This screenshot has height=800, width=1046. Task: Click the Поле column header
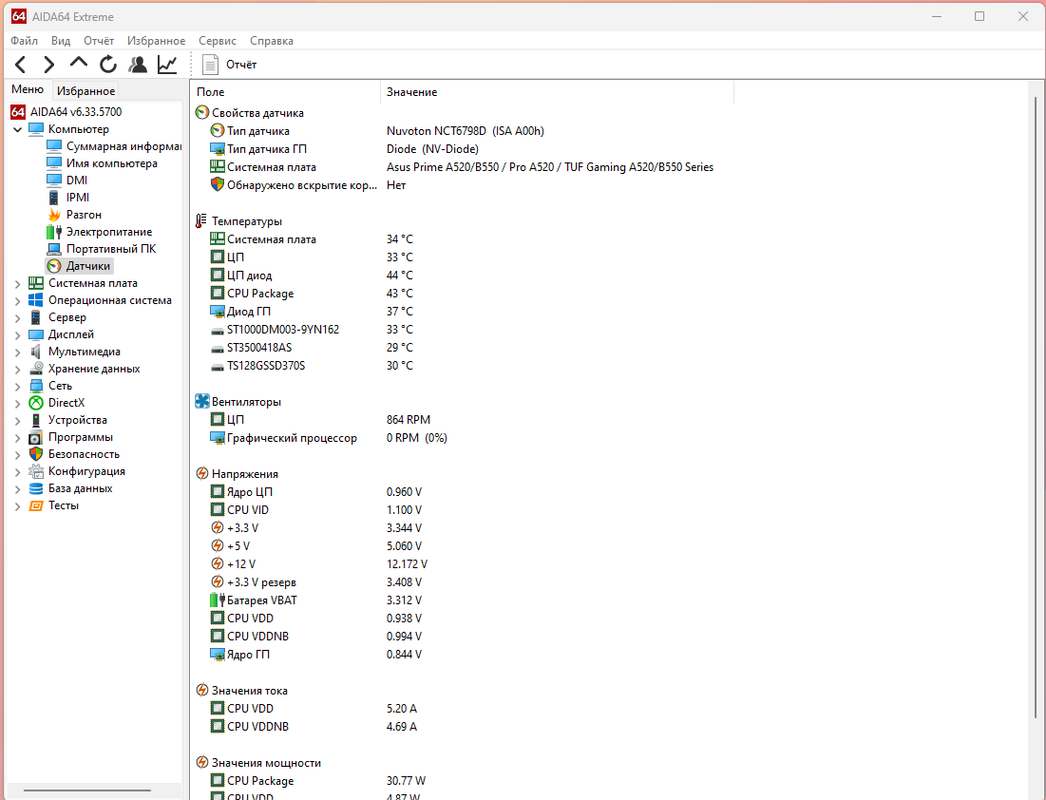286,92
